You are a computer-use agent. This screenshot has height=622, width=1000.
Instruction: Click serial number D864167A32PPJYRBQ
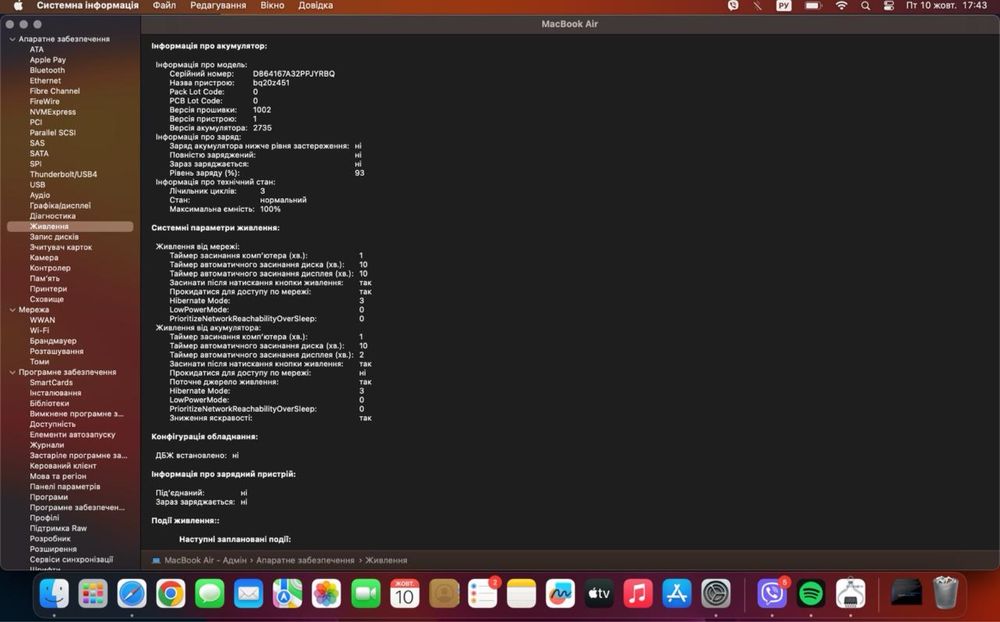(293, 74)
